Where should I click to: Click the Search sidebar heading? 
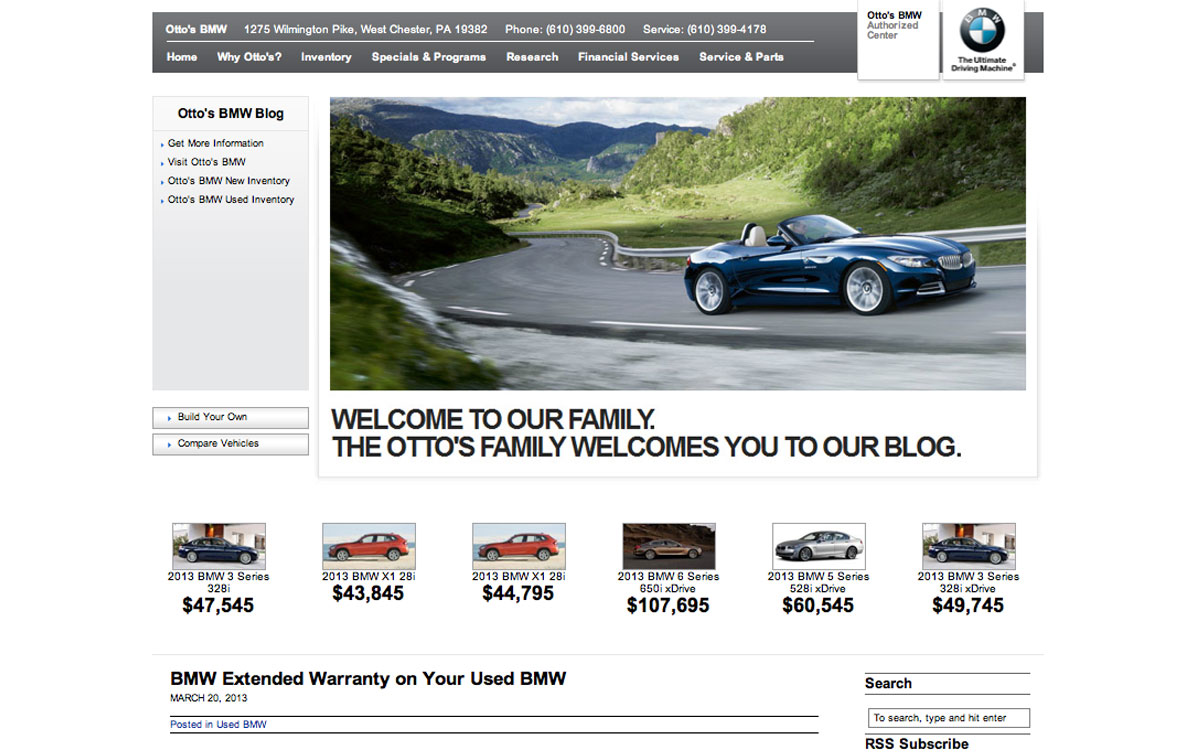[888, 684]
